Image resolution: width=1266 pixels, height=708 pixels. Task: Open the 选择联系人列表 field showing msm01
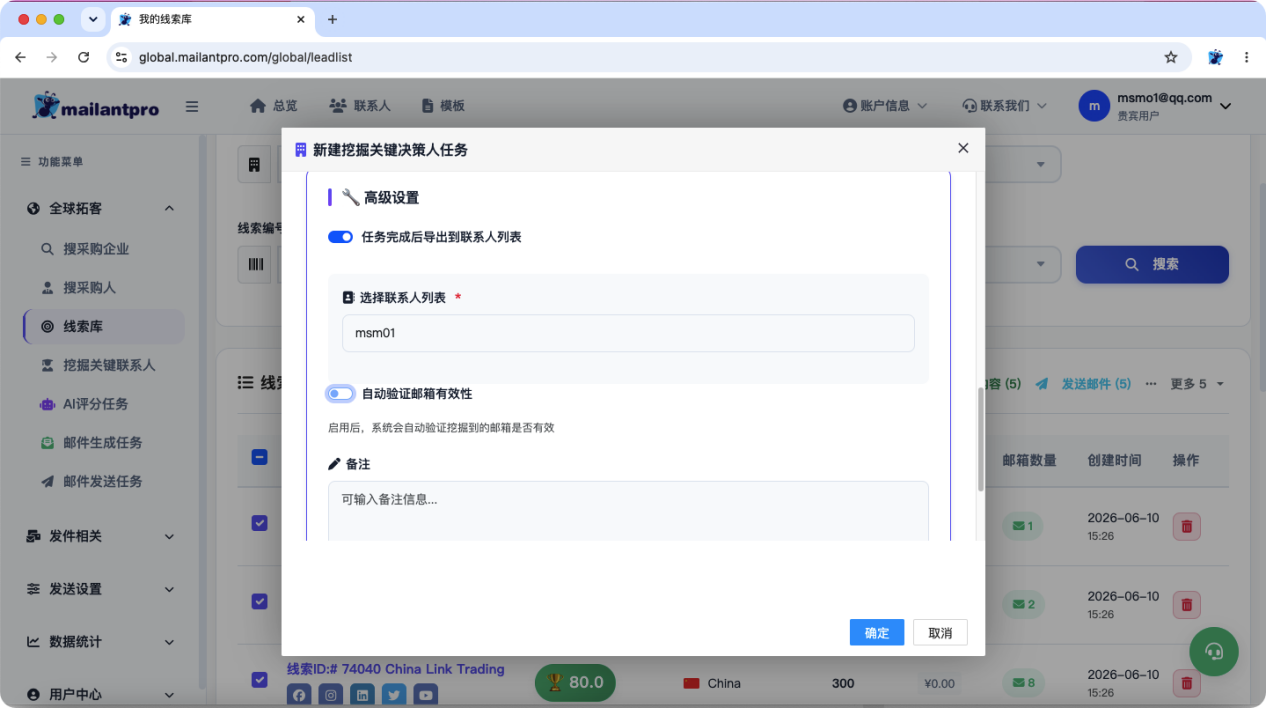pos(628,333)
